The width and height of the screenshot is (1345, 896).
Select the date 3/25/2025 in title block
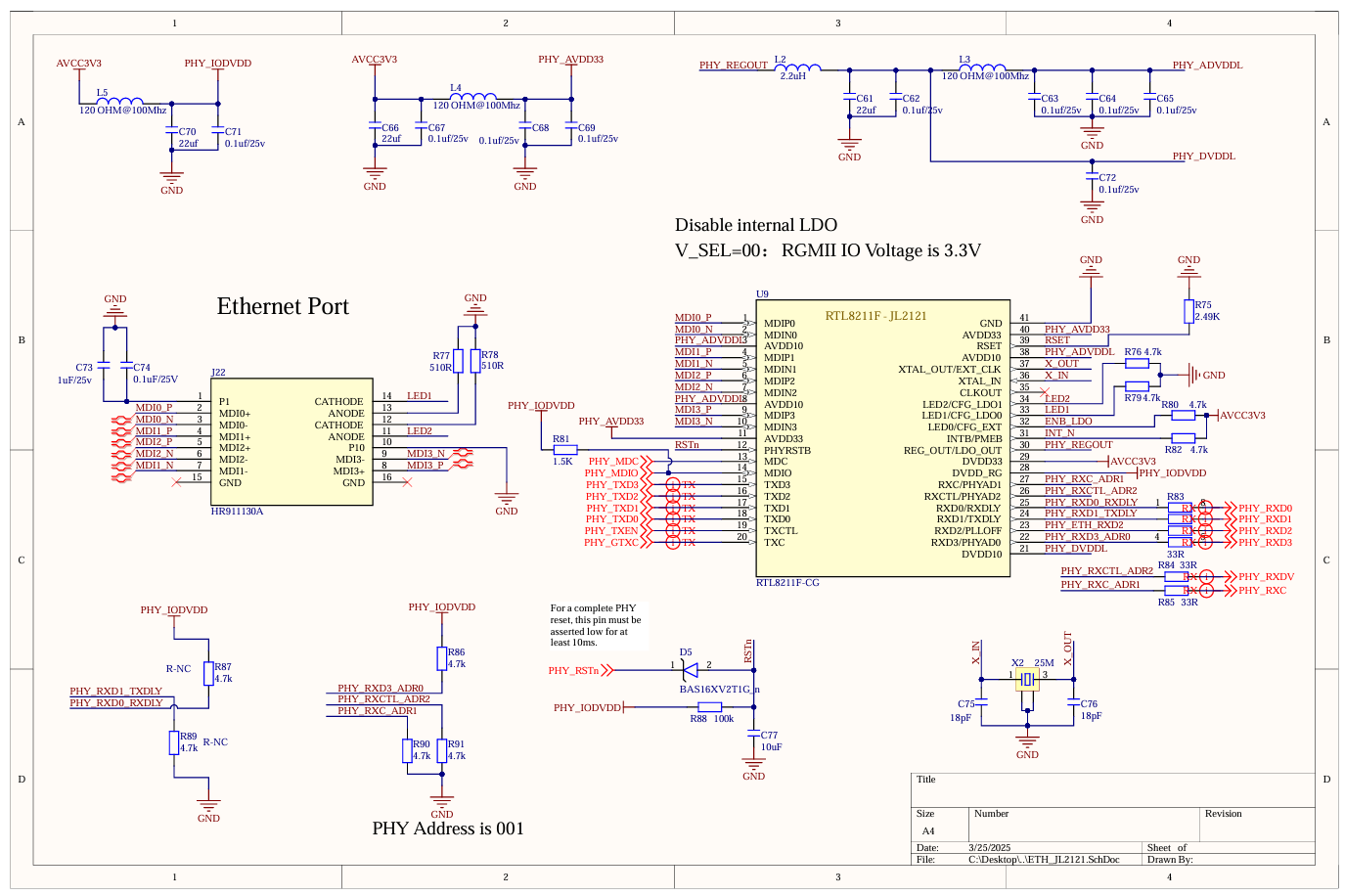coord(989,847)
